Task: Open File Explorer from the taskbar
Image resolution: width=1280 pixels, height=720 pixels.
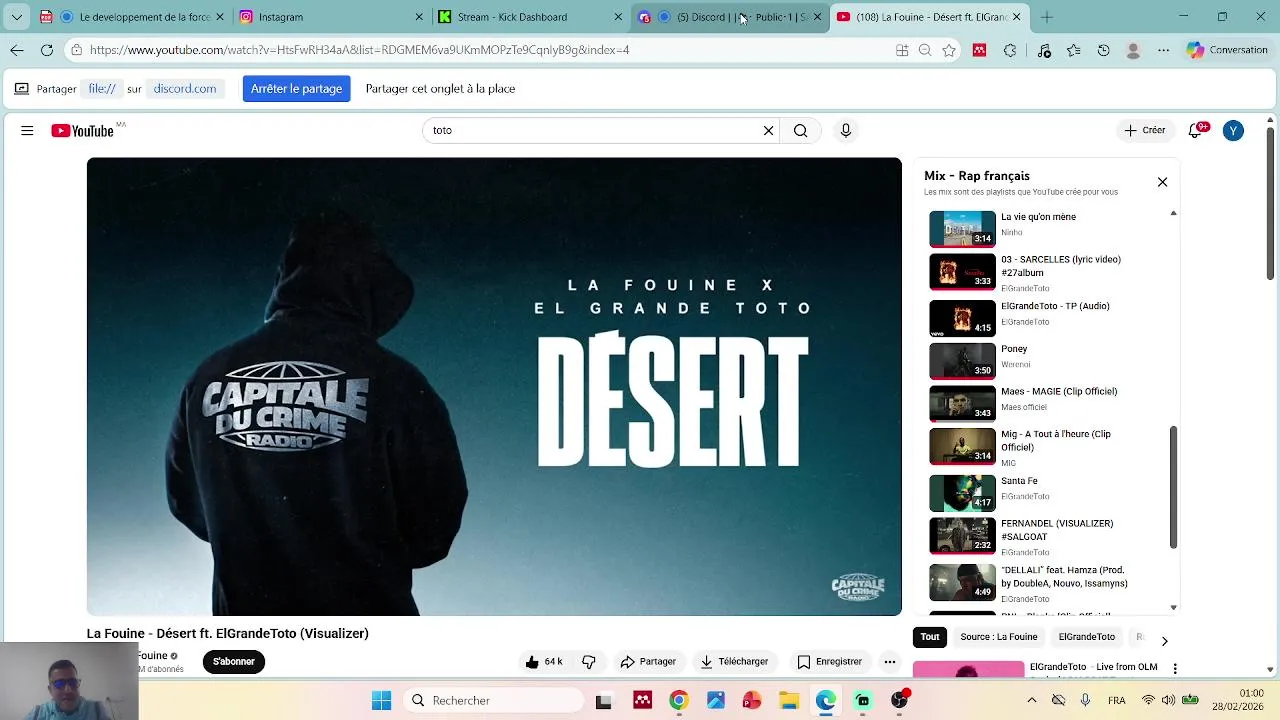Action: pos(789,701)
